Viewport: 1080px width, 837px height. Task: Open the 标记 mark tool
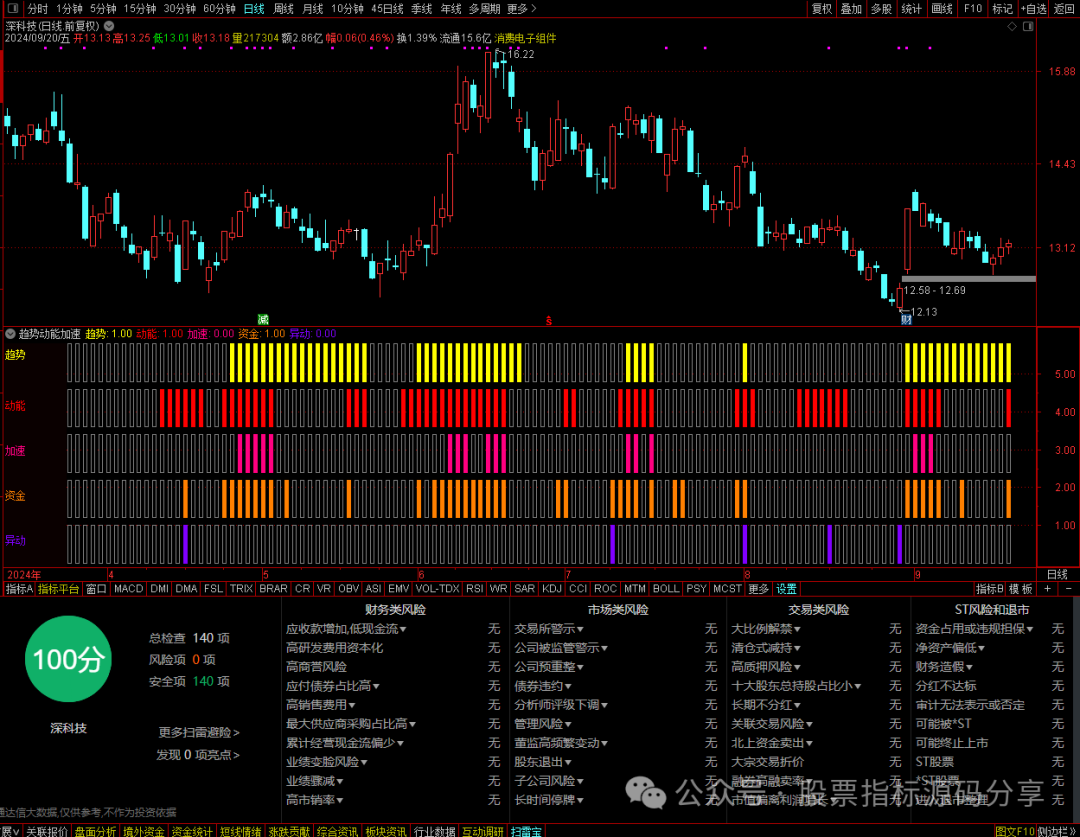pyautogui.click(x=1002, y=8)
